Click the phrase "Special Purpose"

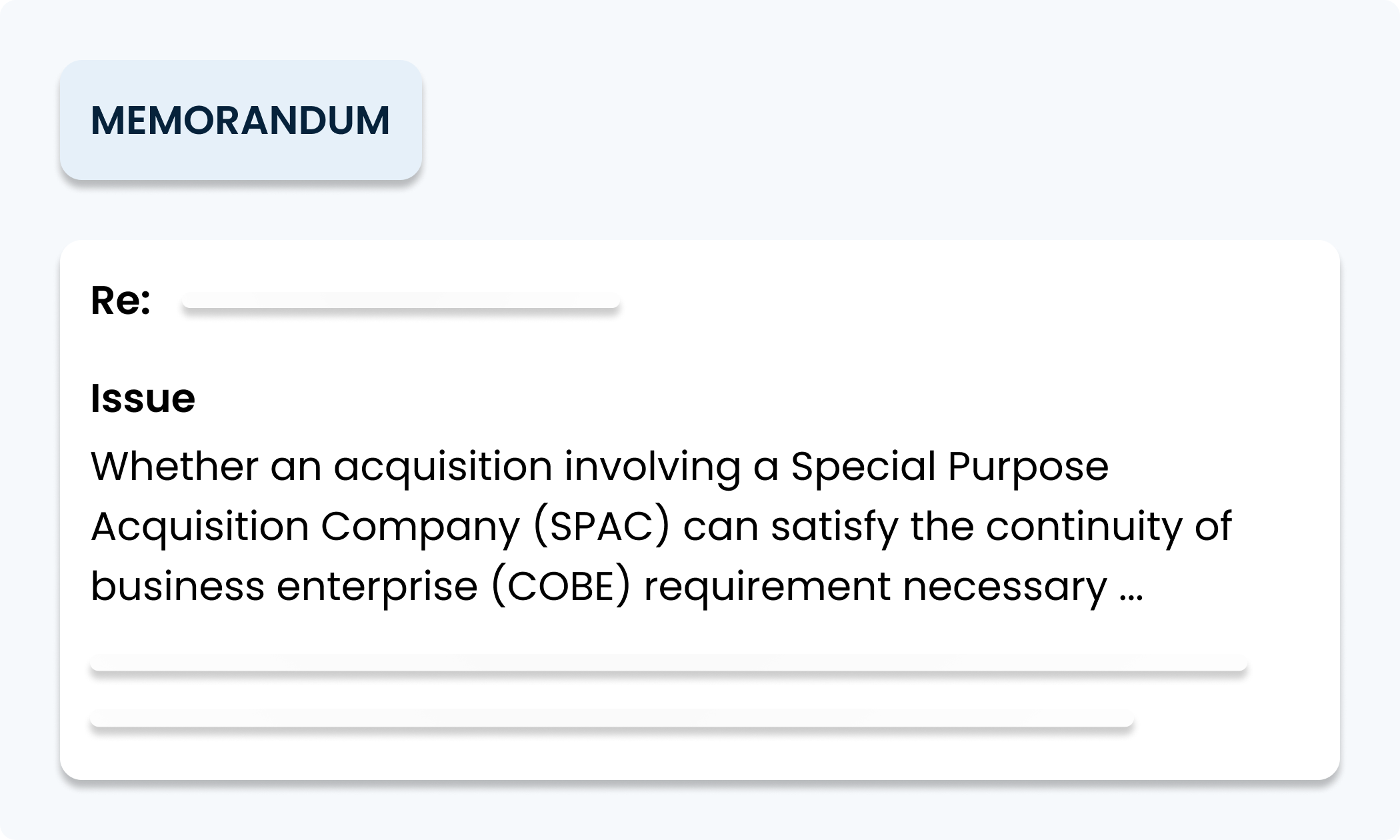point(949,466)
